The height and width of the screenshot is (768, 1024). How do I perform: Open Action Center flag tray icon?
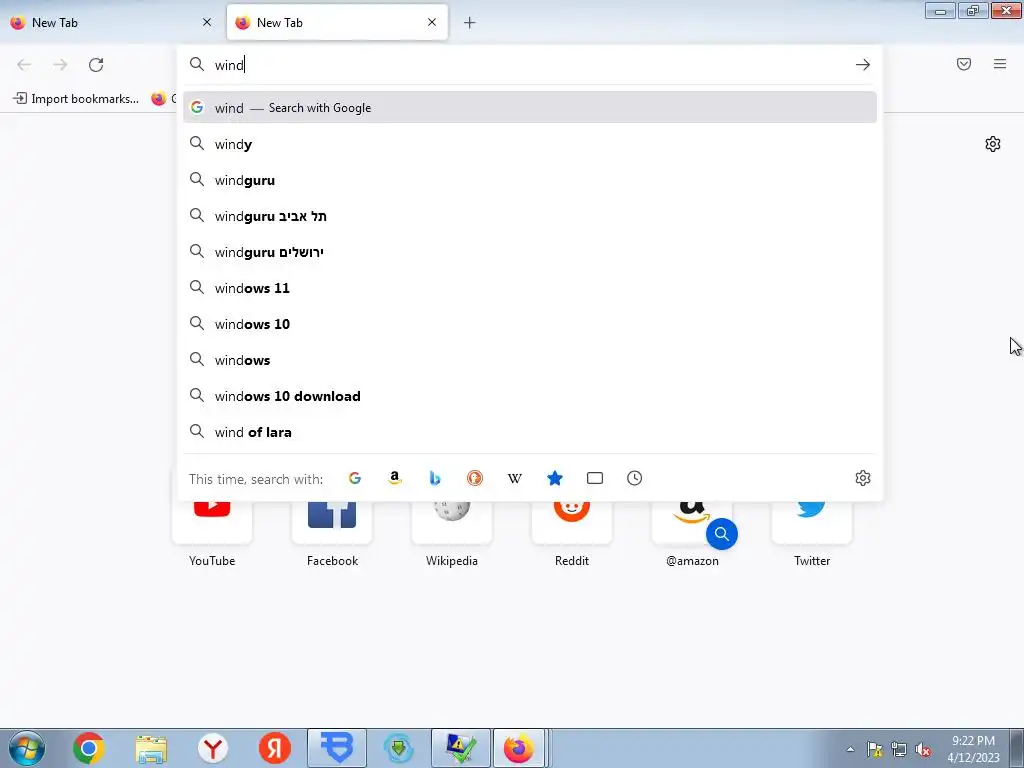[874, 750]
